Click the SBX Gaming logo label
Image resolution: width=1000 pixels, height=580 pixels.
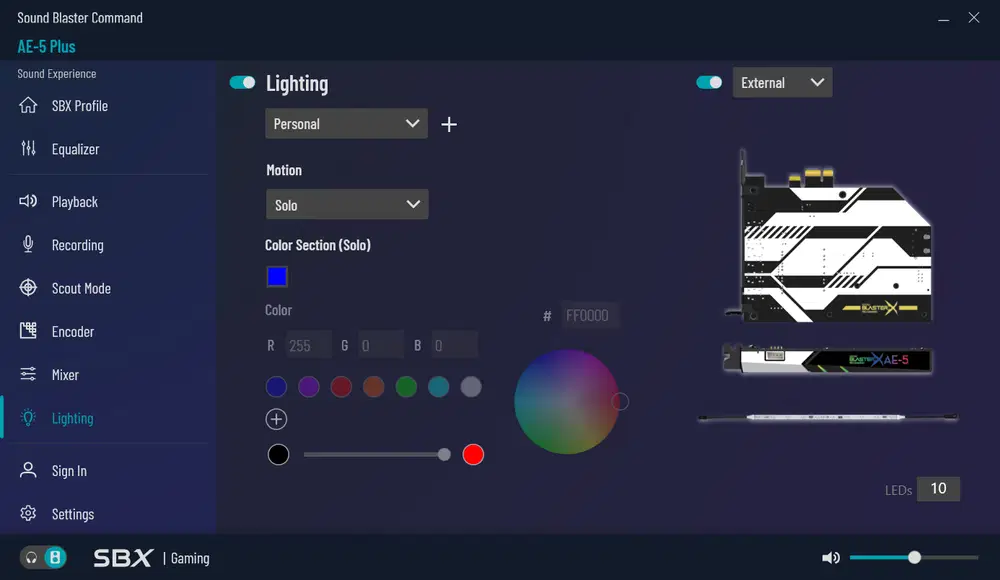click(152, 558)
